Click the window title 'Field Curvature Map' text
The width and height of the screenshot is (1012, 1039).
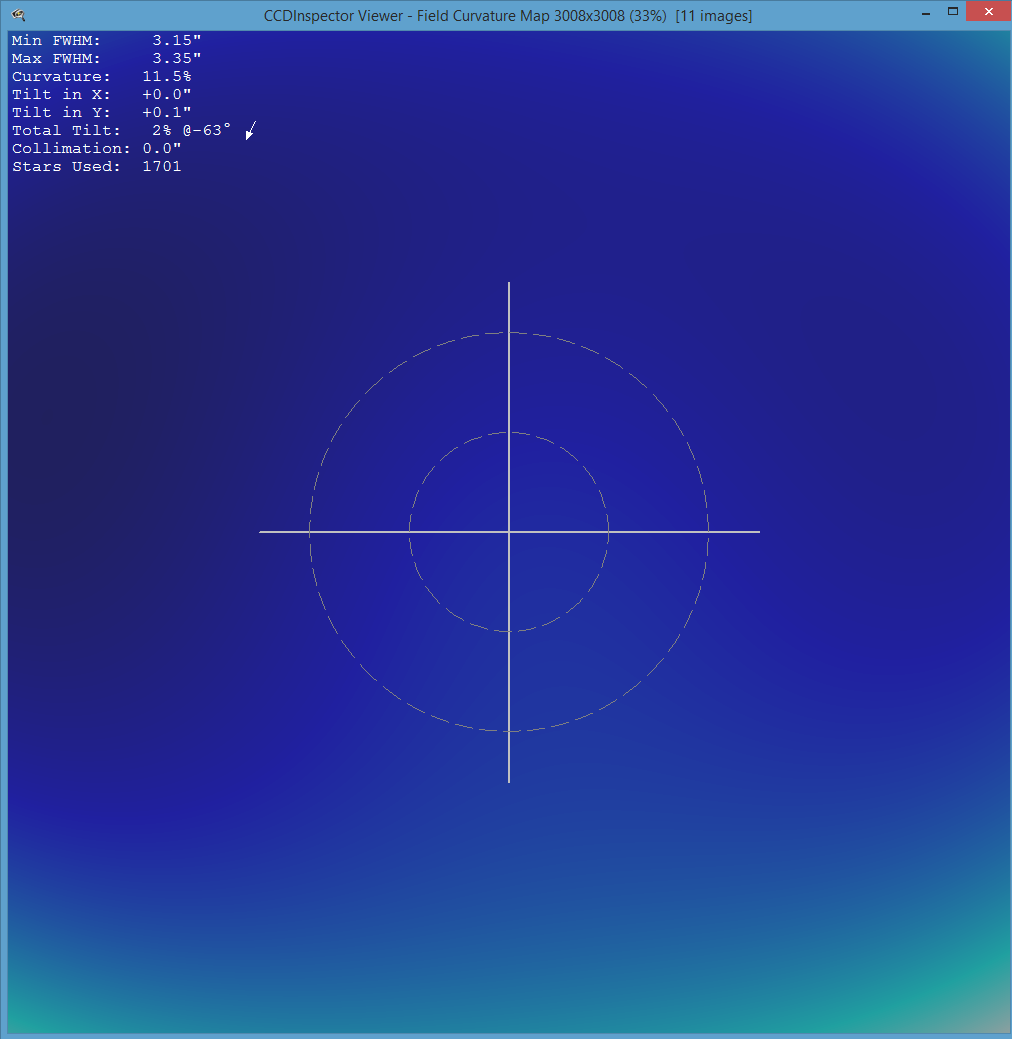(483, 16)
